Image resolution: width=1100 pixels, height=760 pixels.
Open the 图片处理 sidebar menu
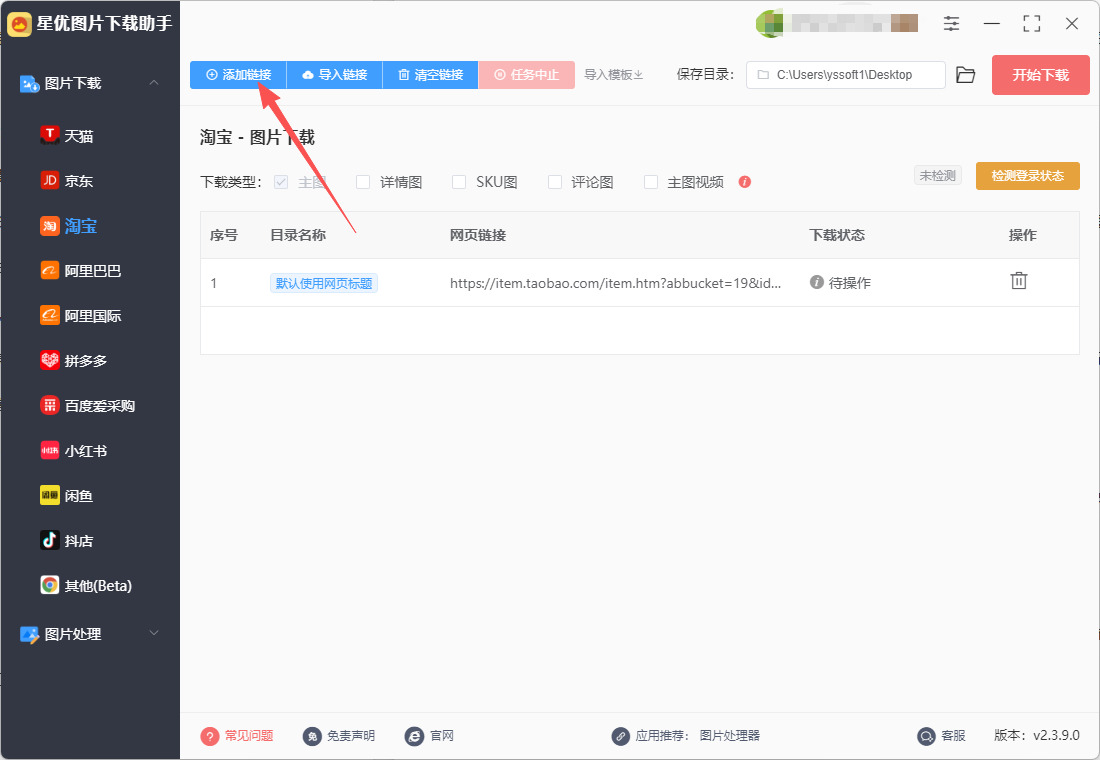click(90, 634)
